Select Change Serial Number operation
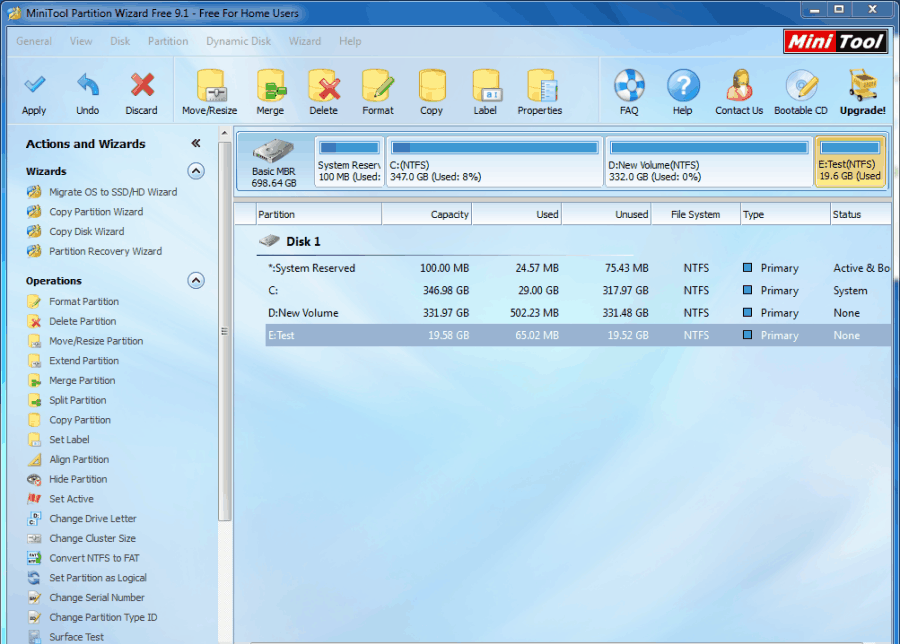This screenshot has height=644, width=900. [x=97, y=598]
